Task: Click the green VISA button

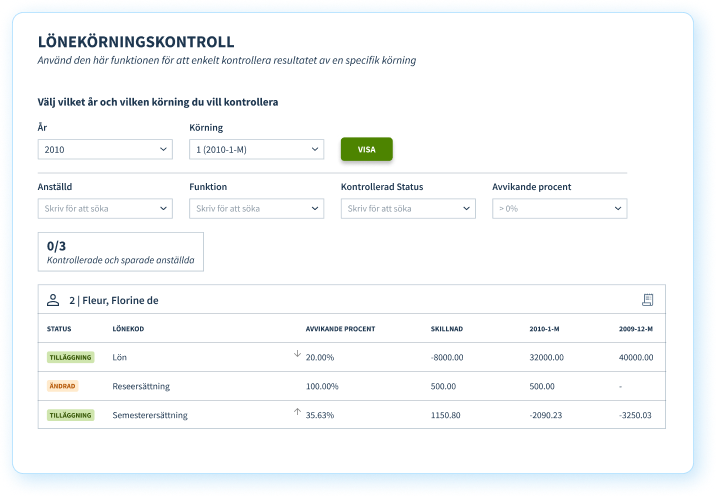Action: coord(367,149)
